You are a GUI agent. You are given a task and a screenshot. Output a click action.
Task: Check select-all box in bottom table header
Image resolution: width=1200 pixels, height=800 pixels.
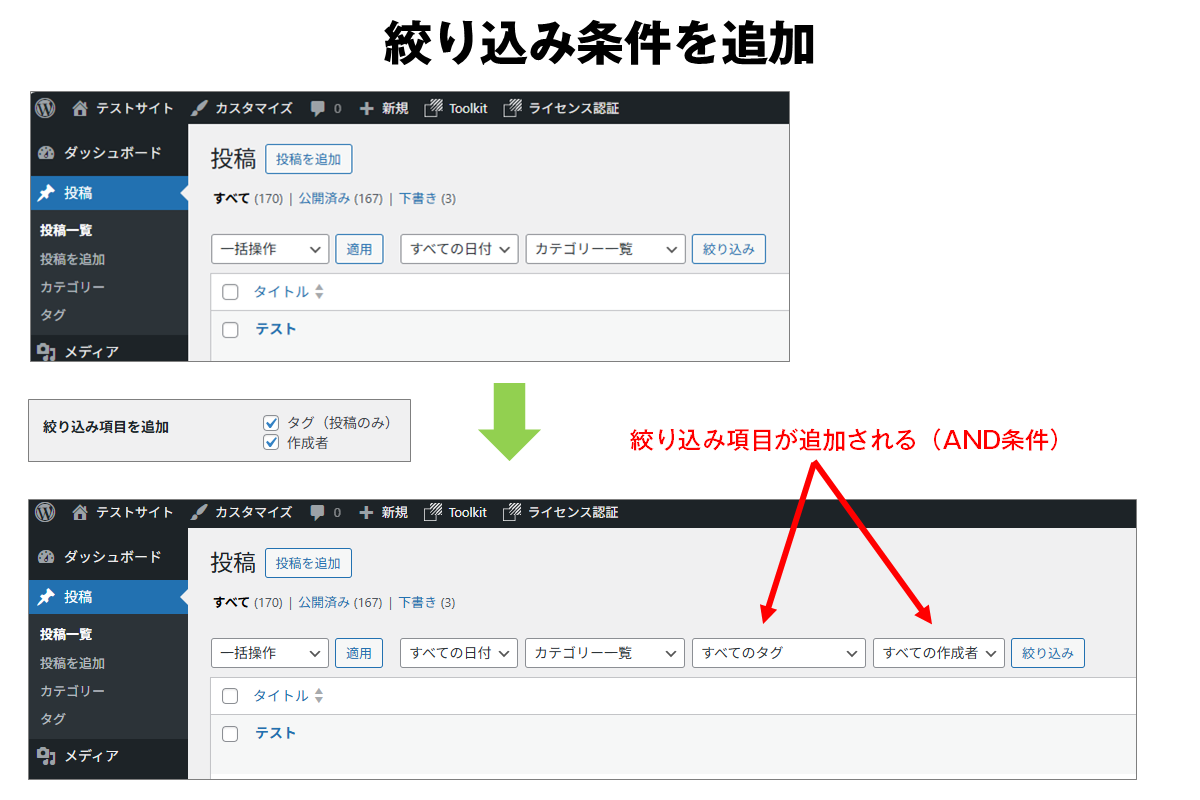[230, 696]
